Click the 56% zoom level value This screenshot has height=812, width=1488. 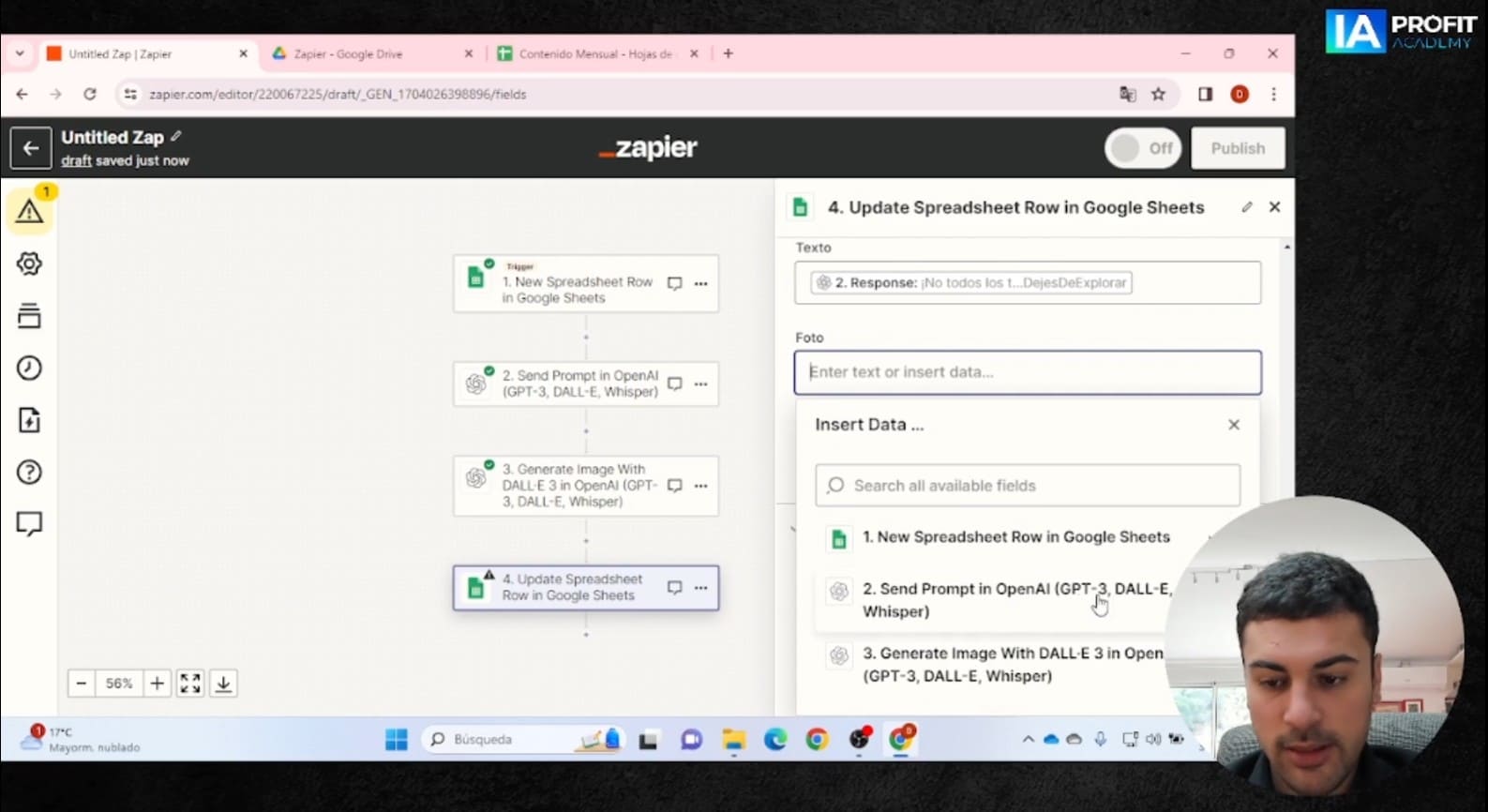(119, 684)
